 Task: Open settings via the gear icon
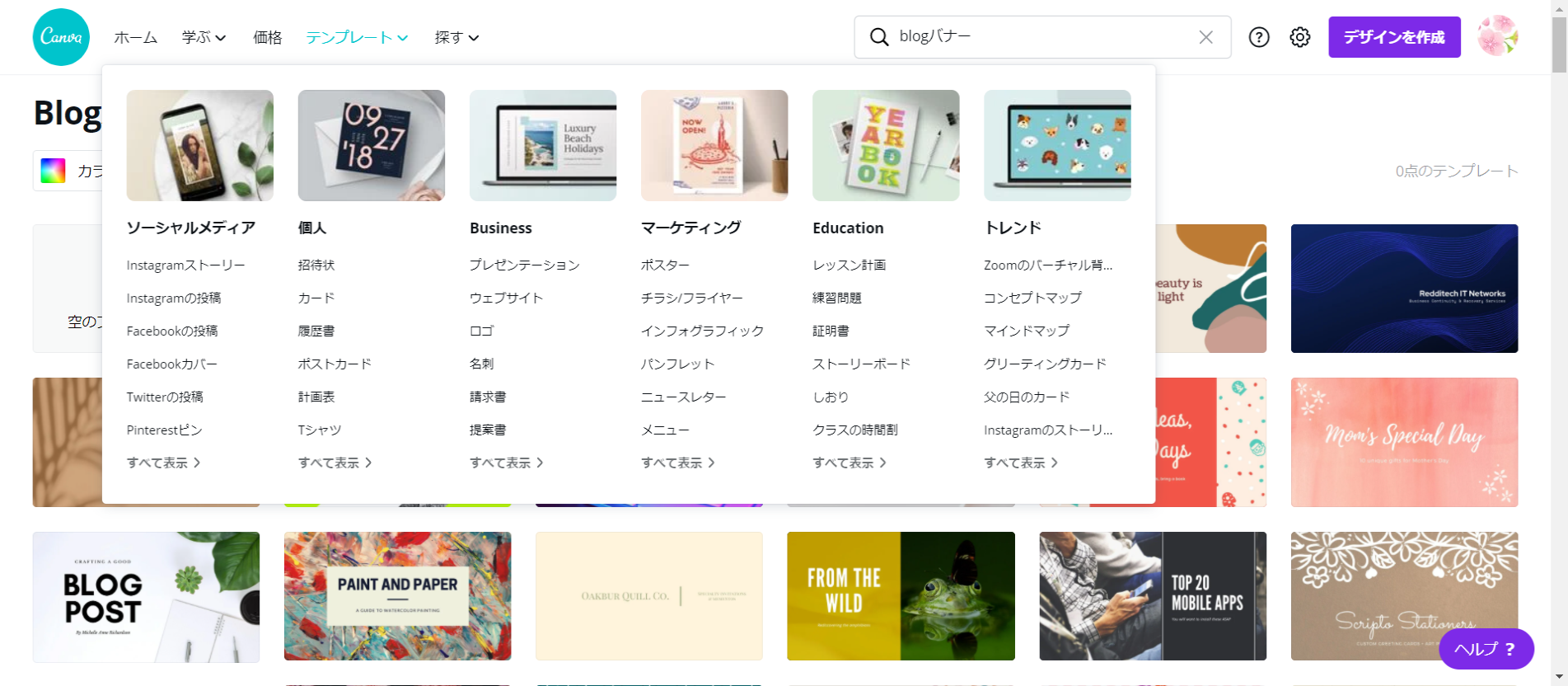(x=1300, y=37)
